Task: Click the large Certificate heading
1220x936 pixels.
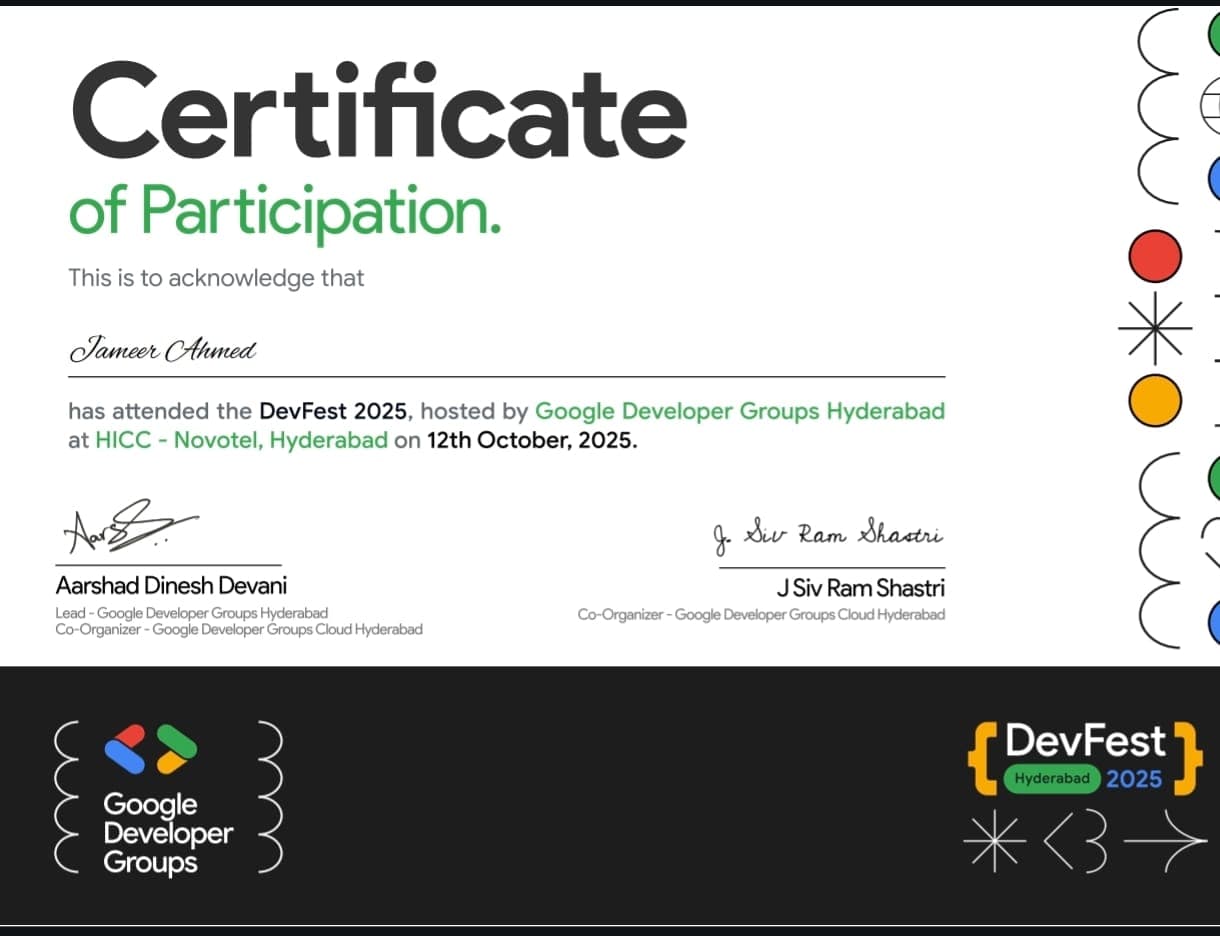Action: (x=378, y=108)
